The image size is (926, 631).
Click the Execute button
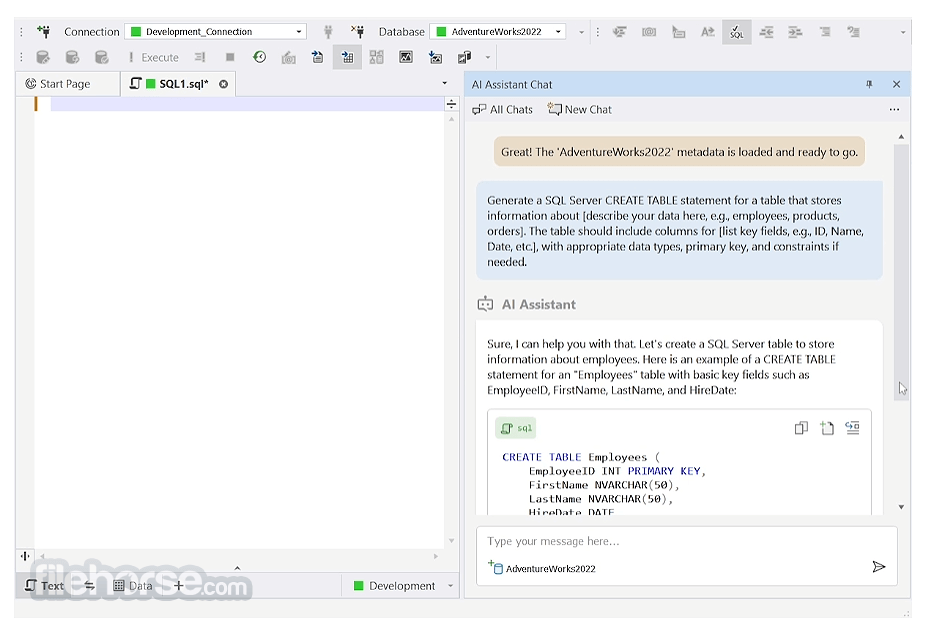[x=154, y=57]
